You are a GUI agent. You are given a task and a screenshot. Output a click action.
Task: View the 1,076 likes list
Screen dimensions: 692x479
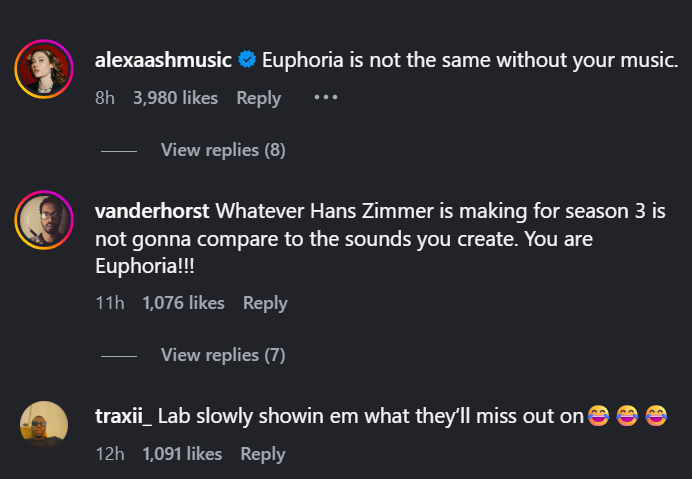coord(183,303)
